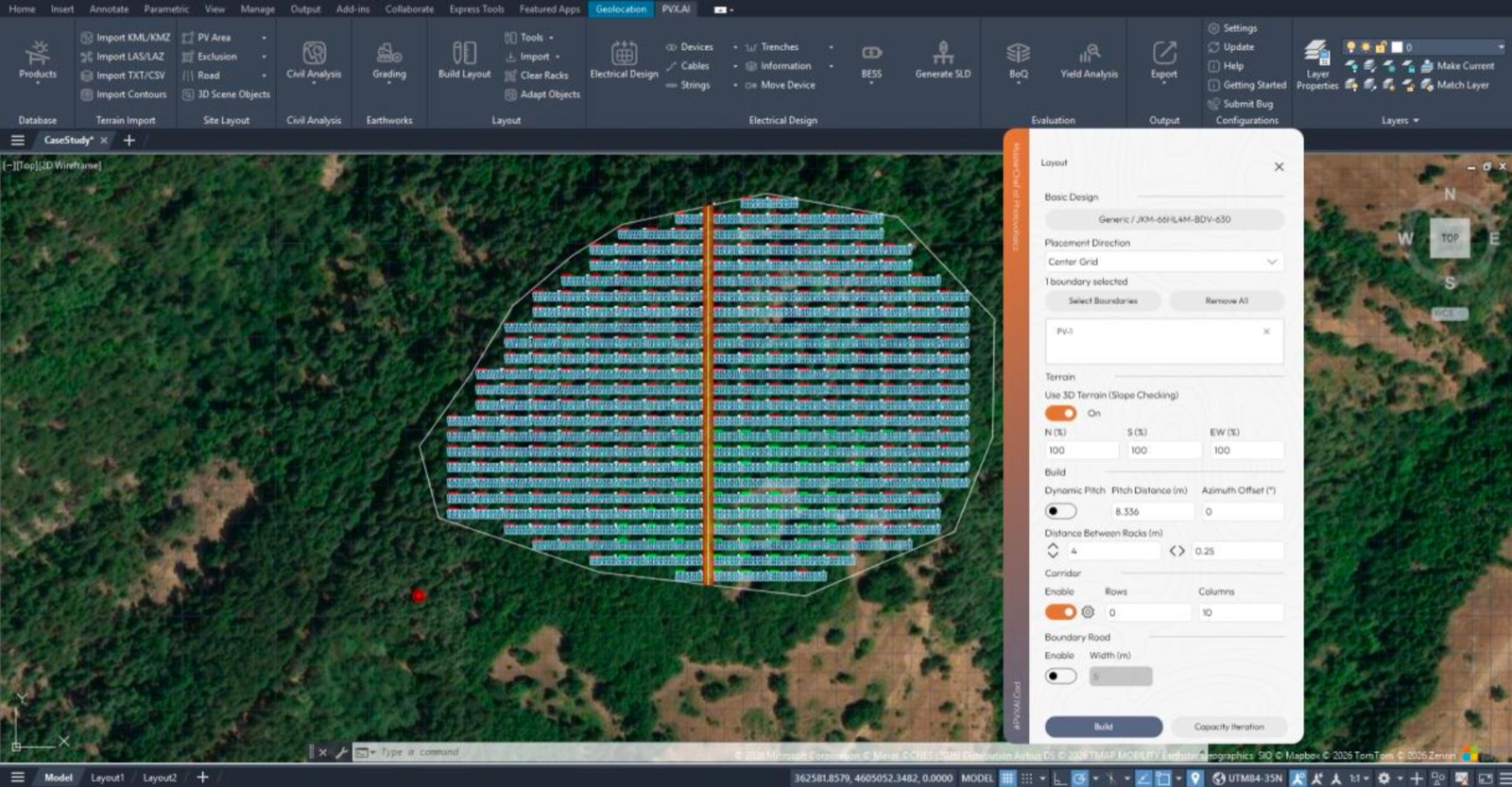
Task: Click the Clear Racks tool
Action: click(x=537, y=76)
